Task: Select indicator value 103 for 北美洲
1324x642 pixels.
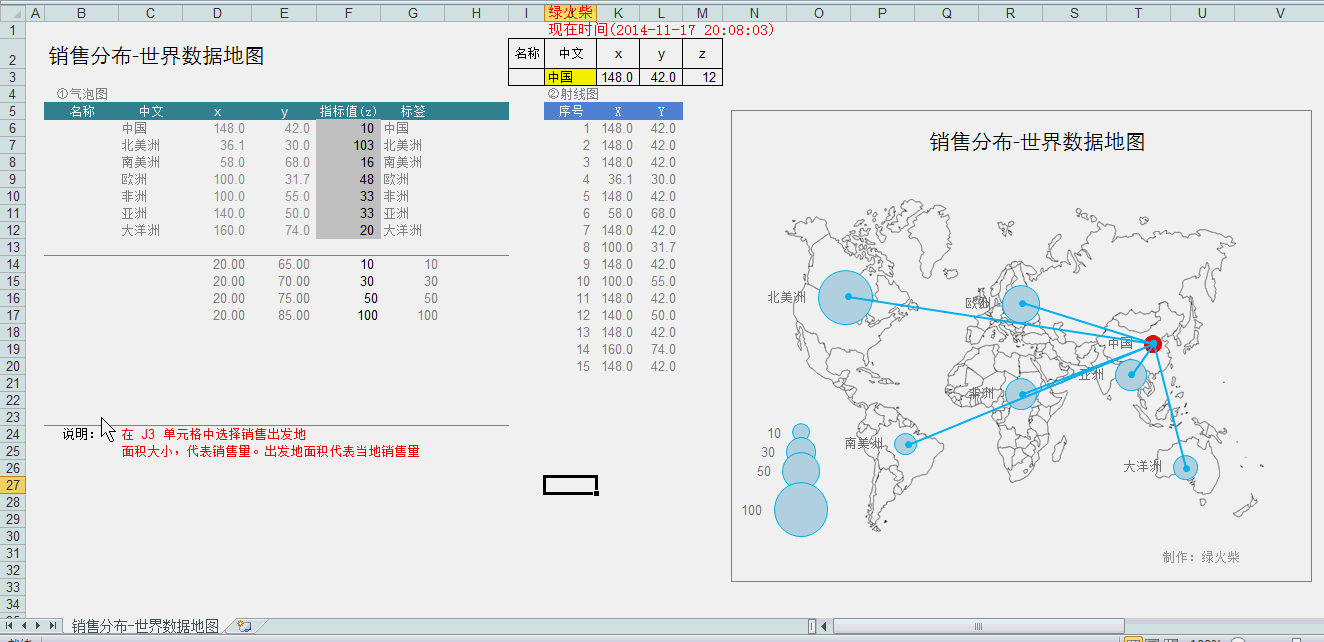Action: (x=348, y=145)
